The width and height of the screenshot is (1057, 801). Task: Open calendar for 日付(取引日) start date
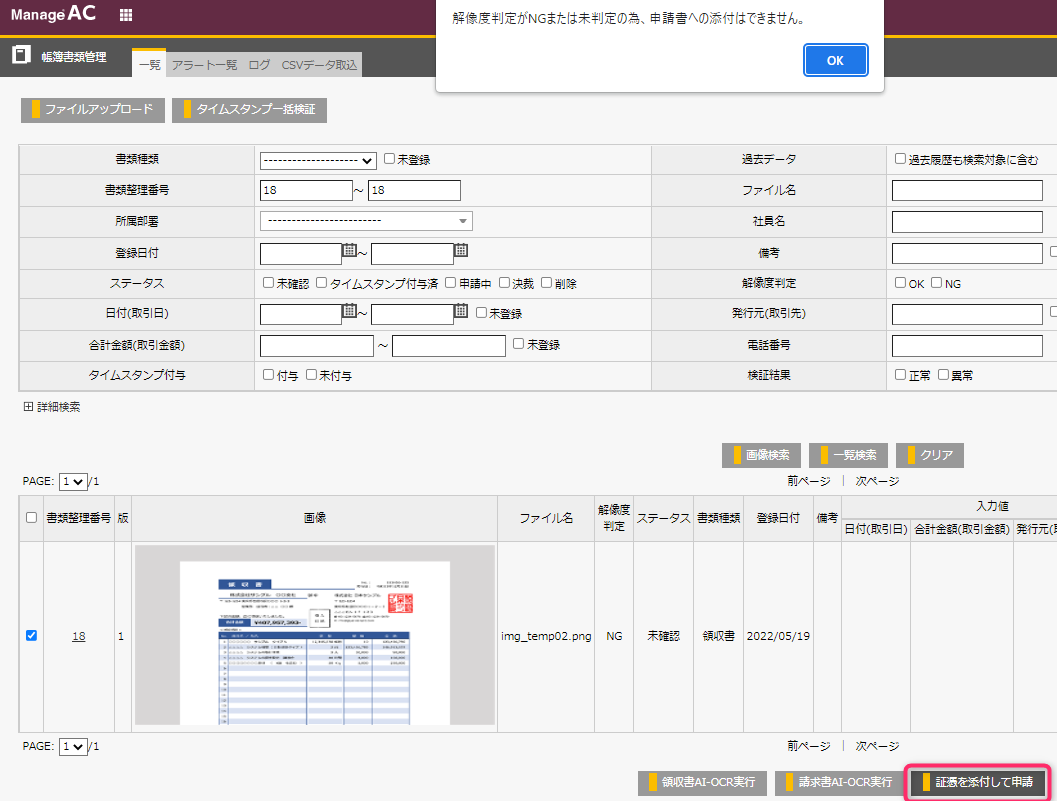coord(349,311)
